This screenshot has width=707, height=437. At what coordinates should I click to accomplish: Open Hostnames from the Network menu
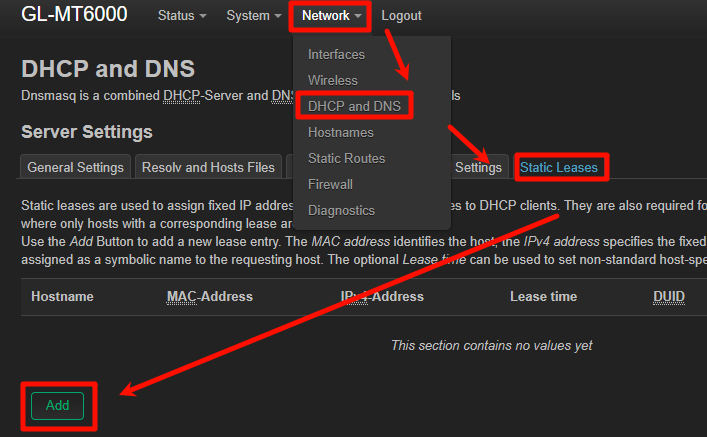340,132
